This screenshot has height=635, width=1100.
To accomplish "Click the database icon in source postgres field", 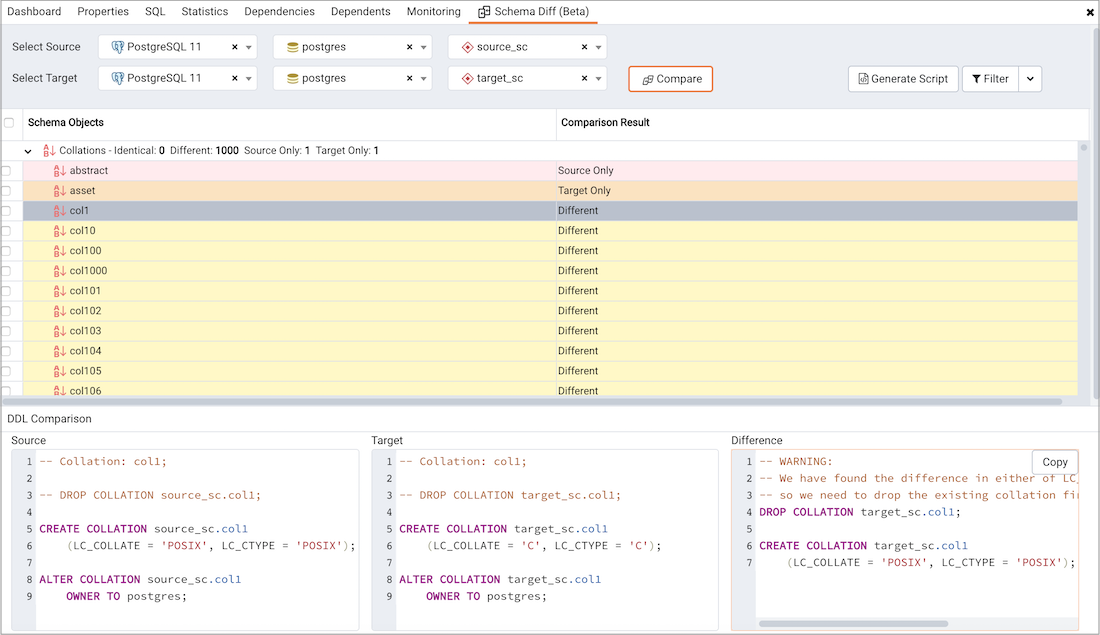I will (x=293, y=47).
